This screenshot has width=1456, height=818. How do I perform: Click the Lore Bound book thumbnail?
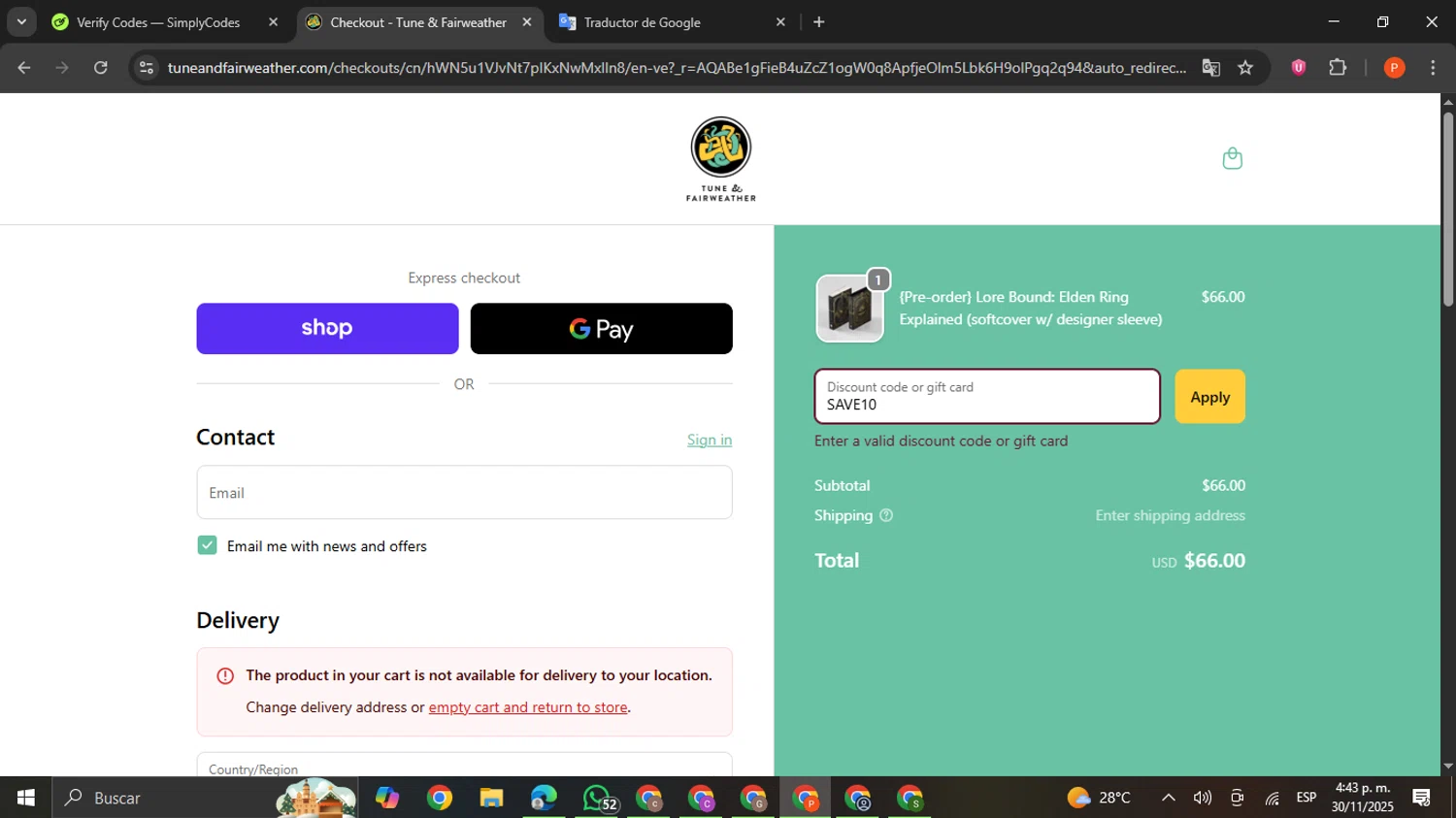tap(849, 309)
